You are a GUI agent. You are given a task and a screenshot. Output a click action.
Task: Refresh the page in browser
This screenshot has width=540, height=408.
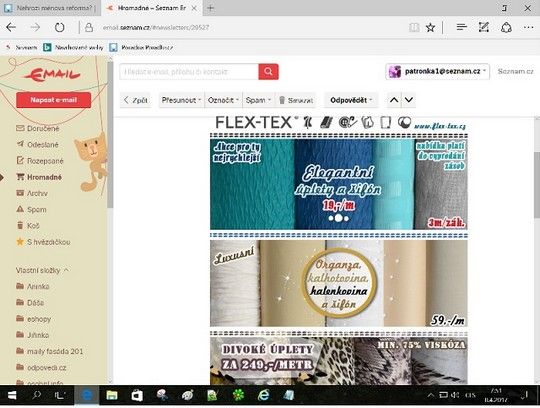click(x=60, y=27)
